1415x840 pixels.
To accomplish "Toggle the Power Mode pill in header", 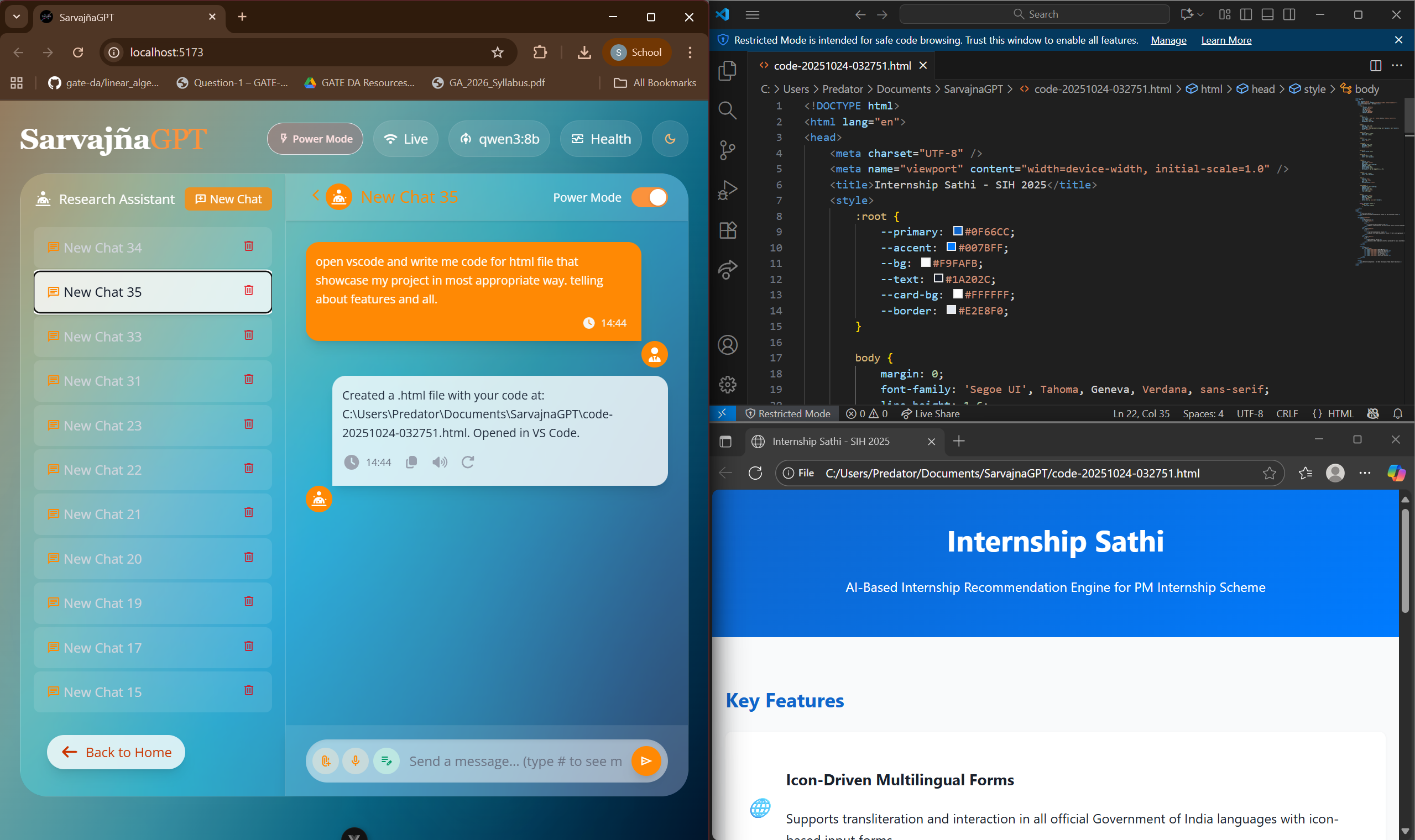I will [315, 139].
